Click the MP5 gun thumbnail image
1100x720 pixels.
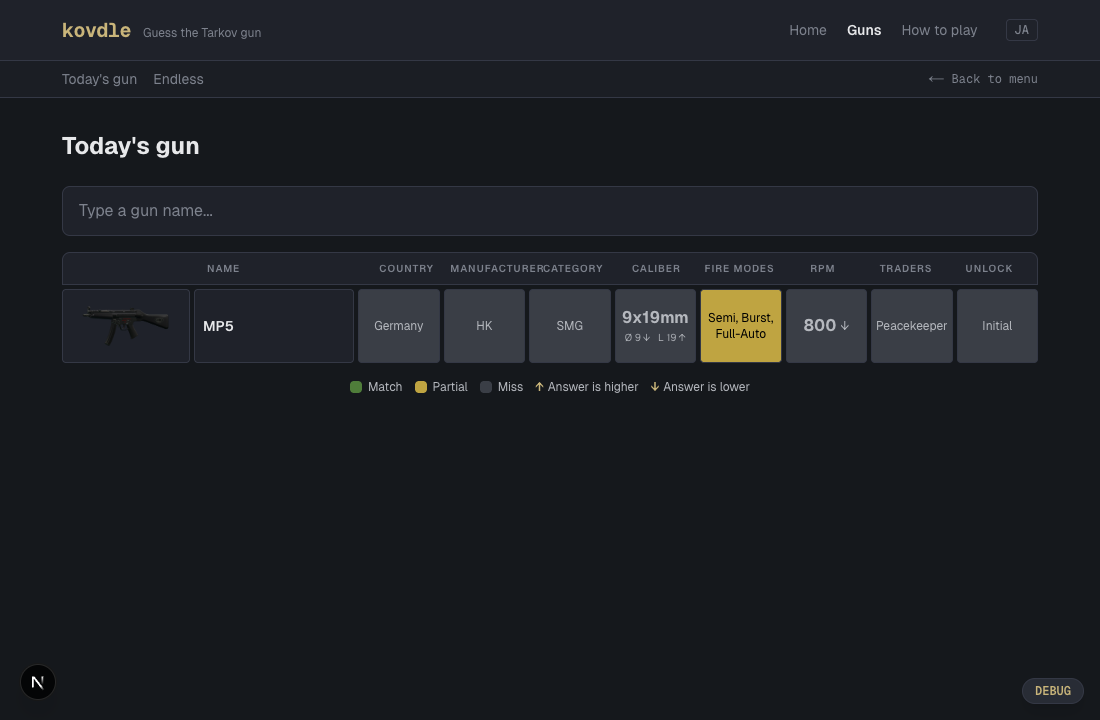126,326
